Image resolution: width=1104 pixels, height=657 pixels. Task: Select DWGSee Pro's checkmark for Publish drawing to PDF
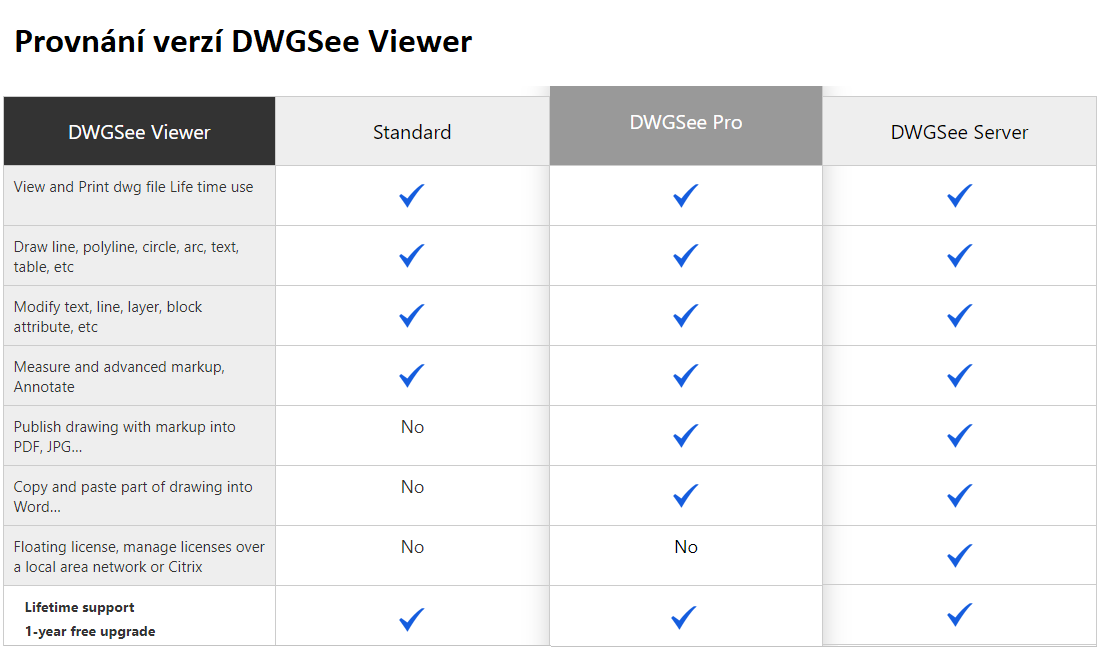point(685,435)
